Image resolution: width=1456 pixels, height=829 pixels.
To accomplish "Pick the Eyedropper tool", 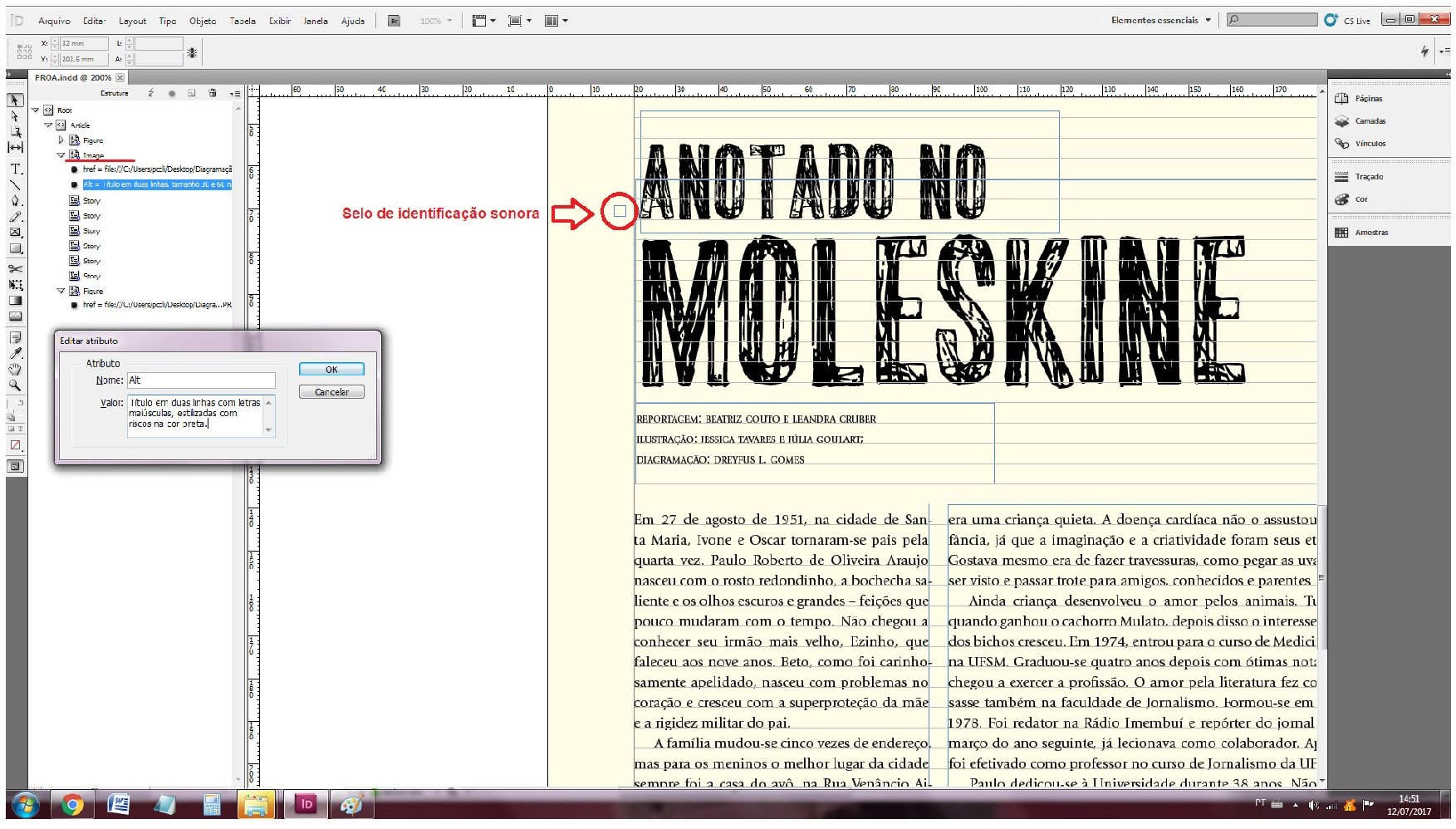I will 15,354.
